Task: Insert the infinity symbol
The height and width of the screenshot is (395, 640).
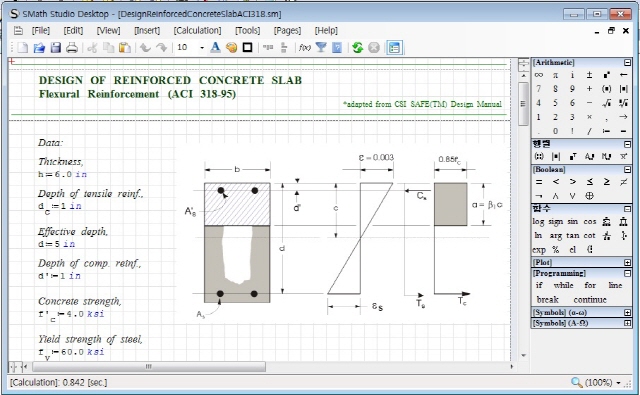Action: pos(538,75)
